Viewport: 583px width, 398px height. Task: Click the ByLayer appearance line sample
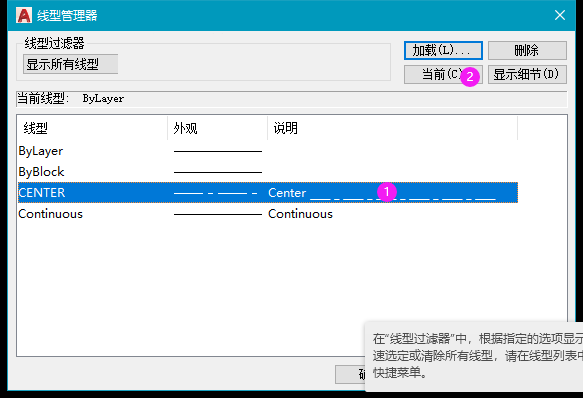tap(218, 151)
